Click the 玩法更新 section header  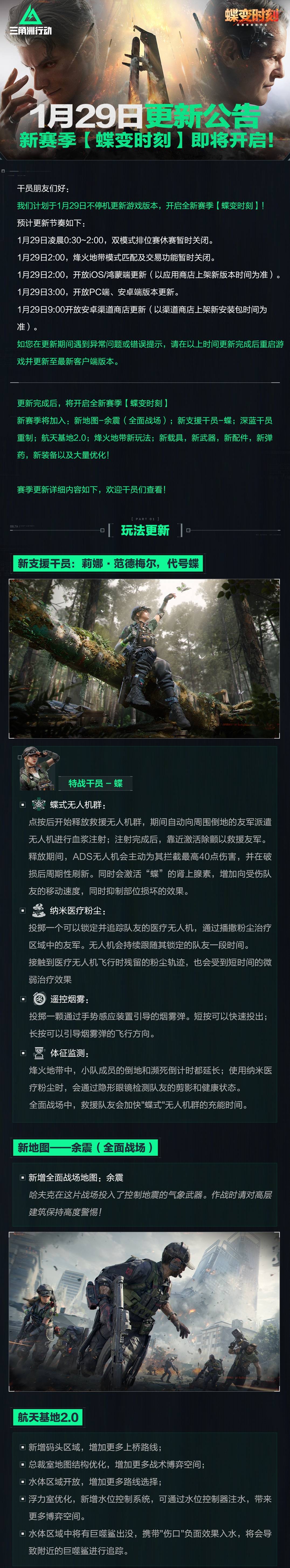(145, 530)
